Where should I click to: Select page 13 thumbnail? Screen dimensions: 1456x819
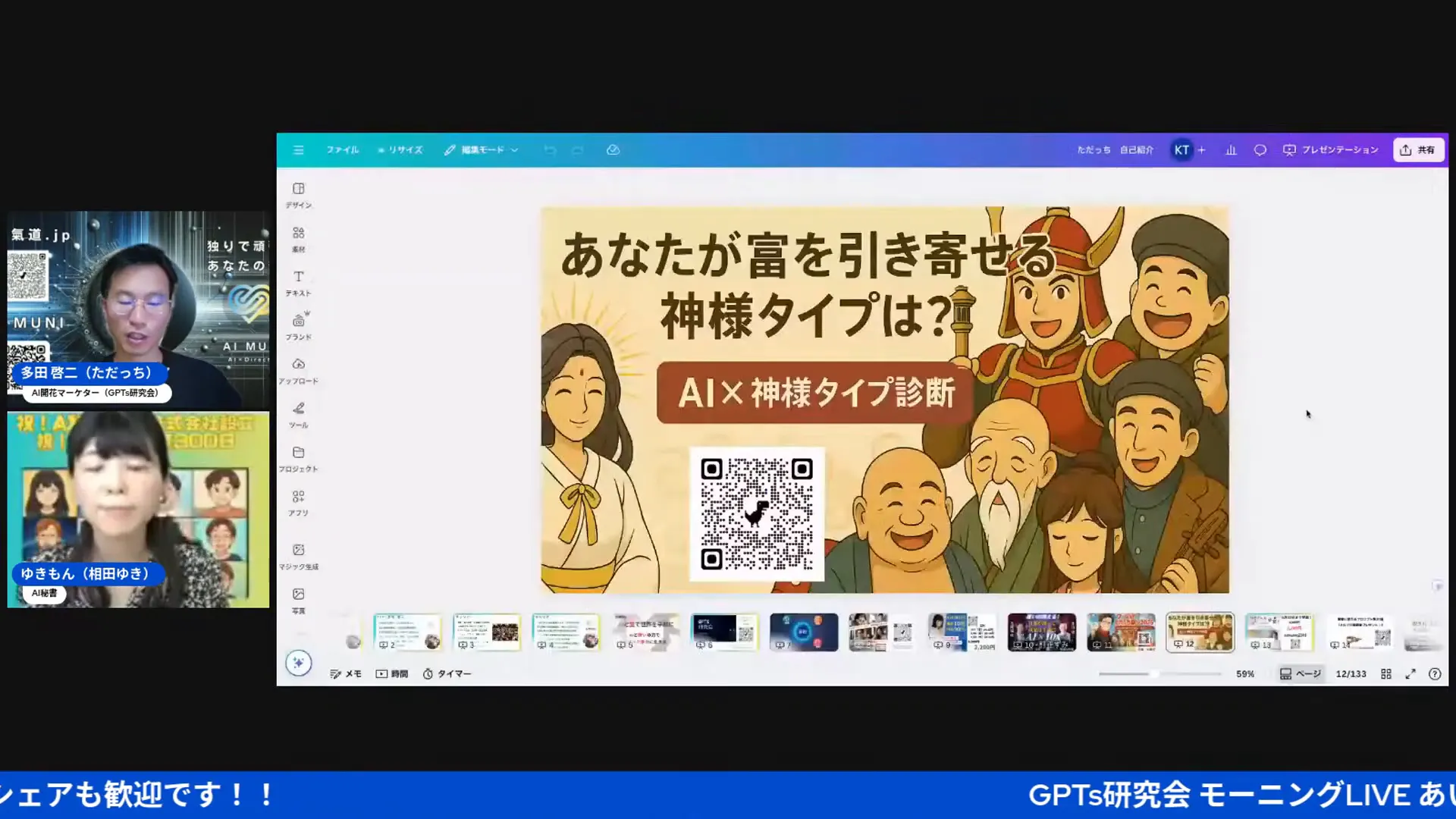tap(1279, 632)
